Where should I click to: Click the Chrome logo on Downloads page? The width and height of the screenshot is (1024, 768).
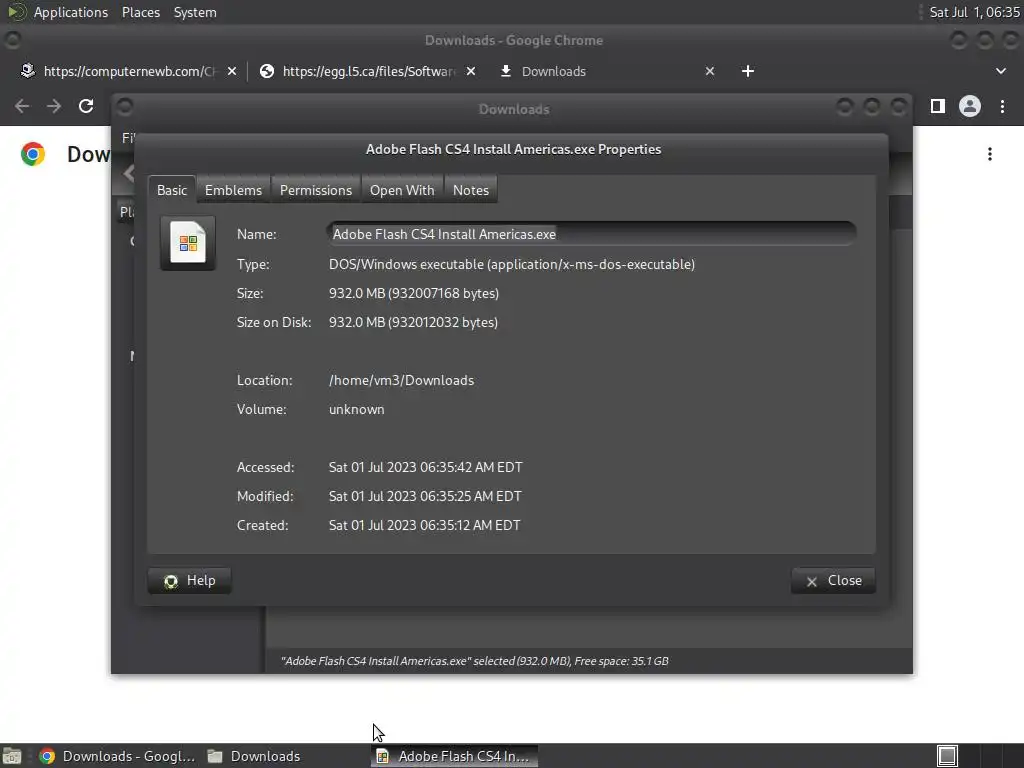[x=33, y=154]
